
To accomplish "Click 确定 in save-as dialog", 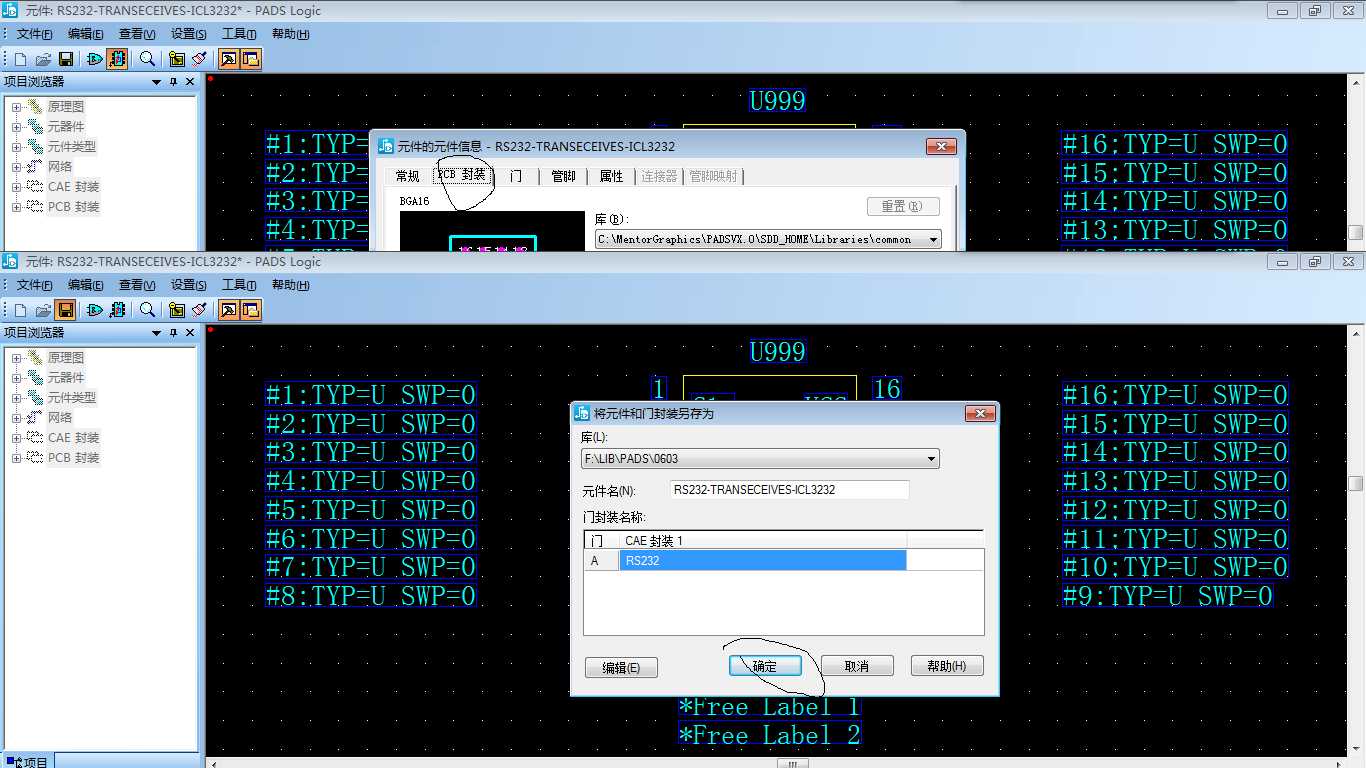I will (x=765, y=666).
